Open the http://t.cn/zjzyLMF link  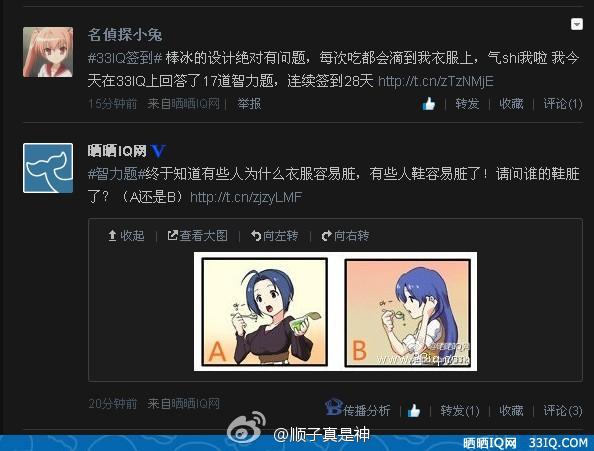[x=246, y=197]
